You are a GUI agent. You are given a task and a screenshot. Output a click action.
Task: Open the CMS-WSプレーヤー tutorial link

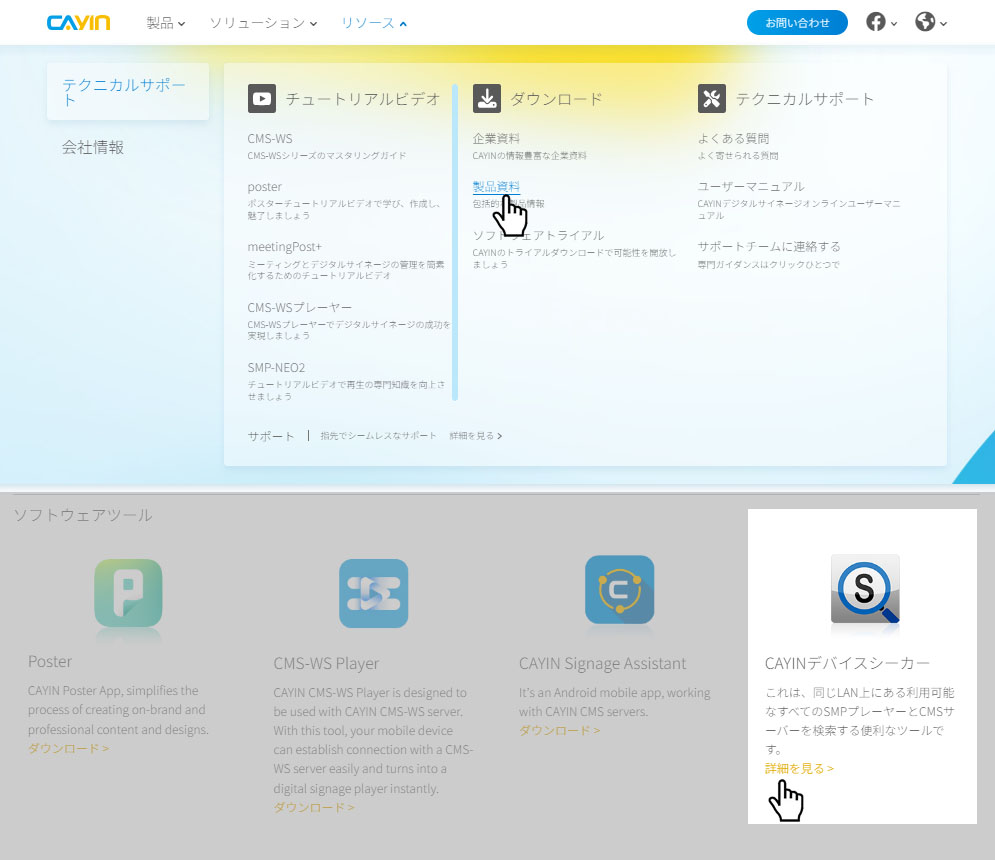300,307
